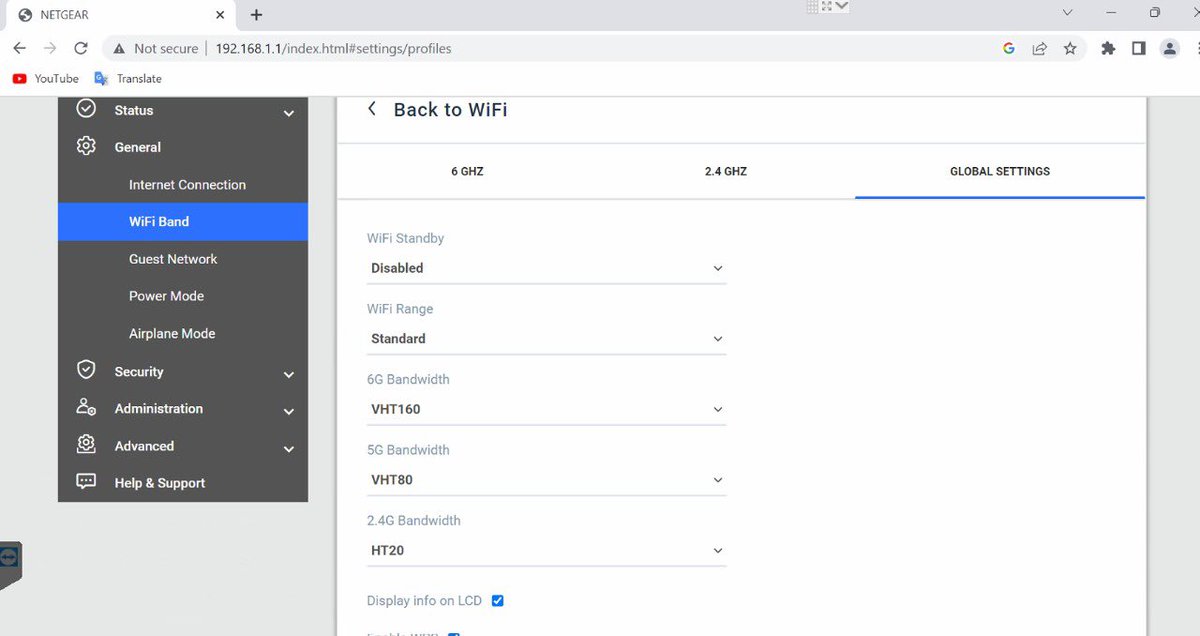The width and height of the screenshot is (1200, 636).
Task: Open the WiFi Range dropdown
Action: click(x=546, y=339)
